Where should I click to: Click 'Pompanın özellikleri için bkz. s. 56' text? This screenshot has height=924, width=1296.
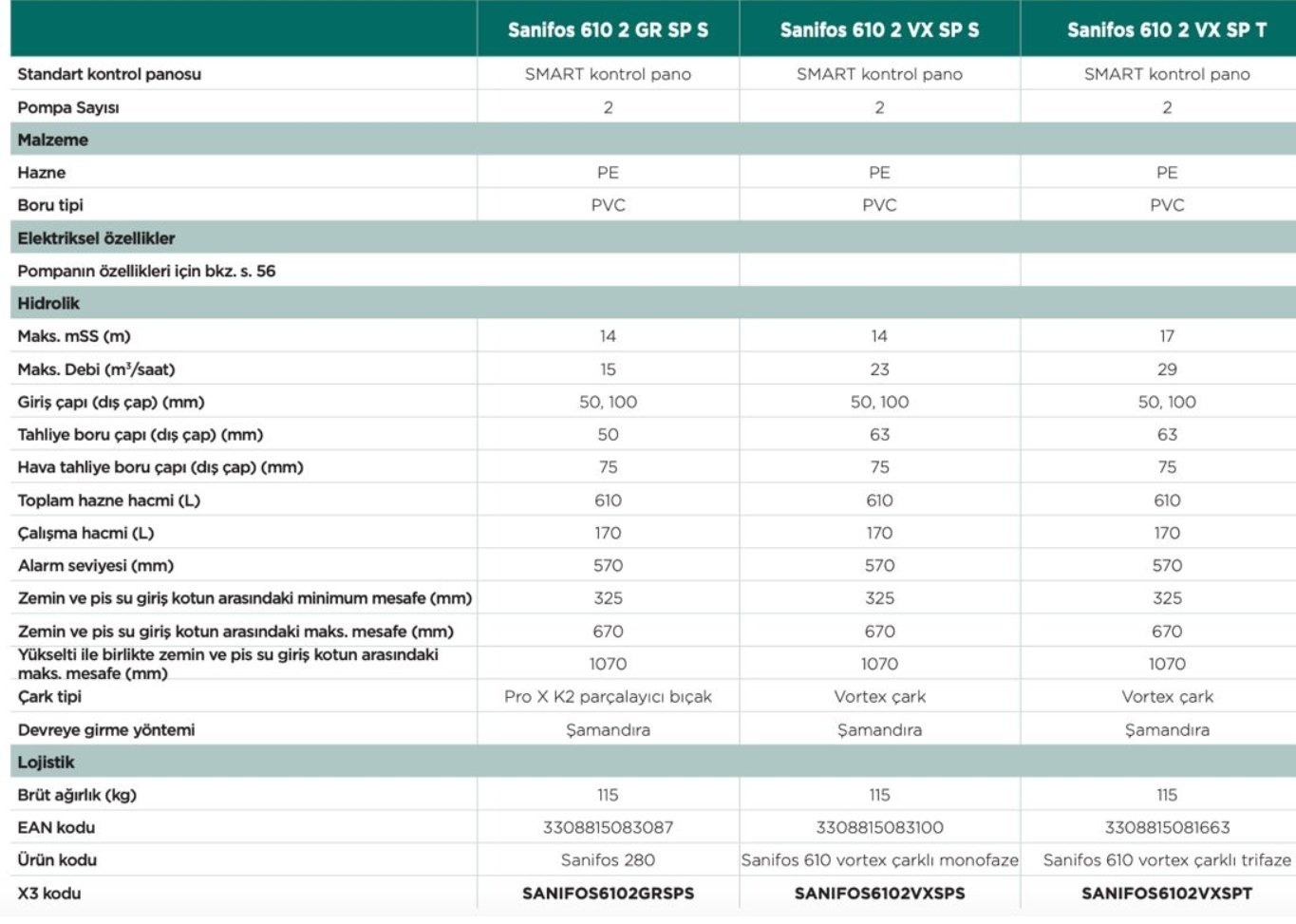click(146, 271)
